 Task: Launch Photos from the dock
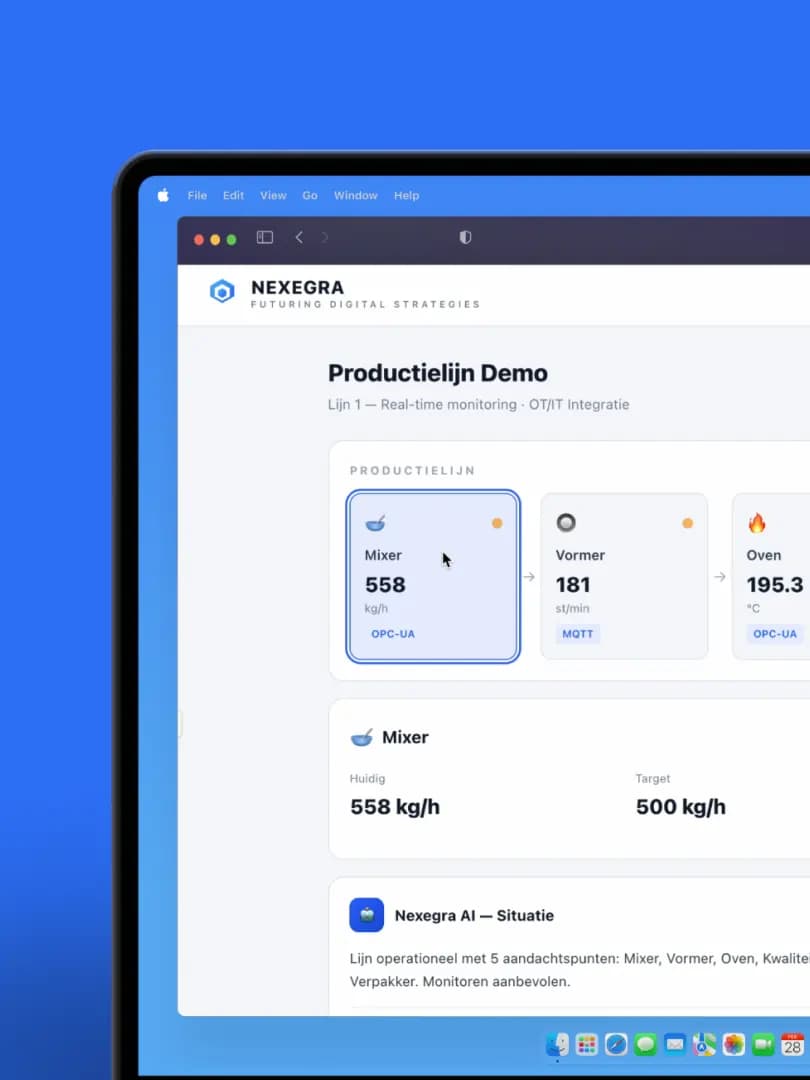[734, 1044]
